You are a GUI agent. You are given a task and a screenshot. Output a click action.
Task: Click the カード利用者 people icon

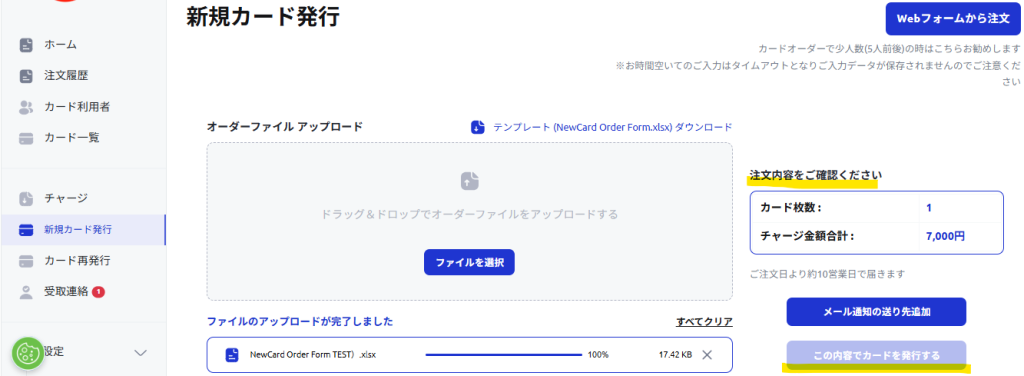pos(26,107)
